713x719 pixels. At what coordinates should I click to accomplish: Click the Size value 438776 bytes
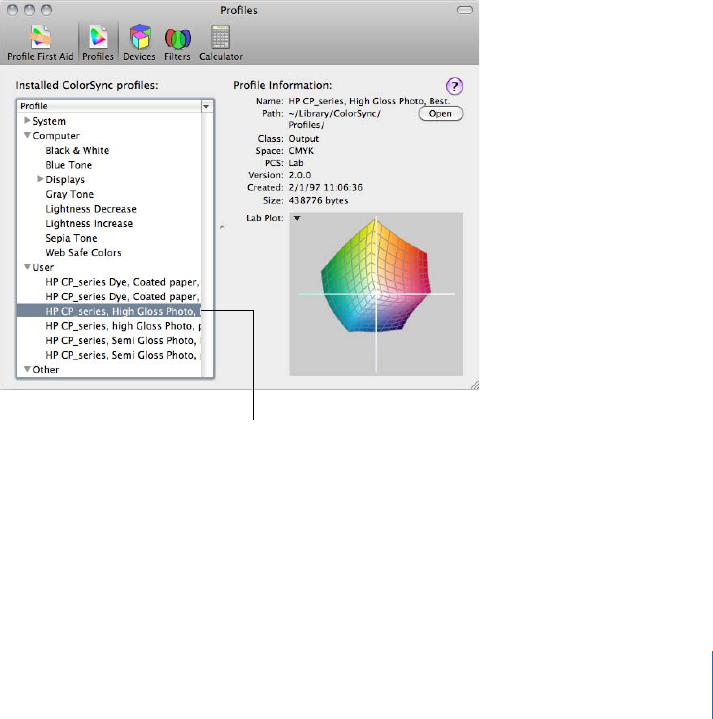point(318,200)
